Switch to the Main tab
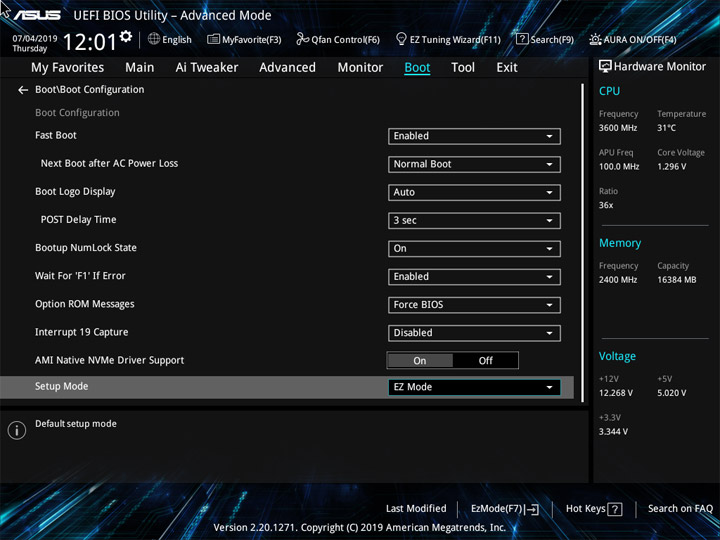The height and width of the screenshot is (540, 720). (x=140, y=68)
